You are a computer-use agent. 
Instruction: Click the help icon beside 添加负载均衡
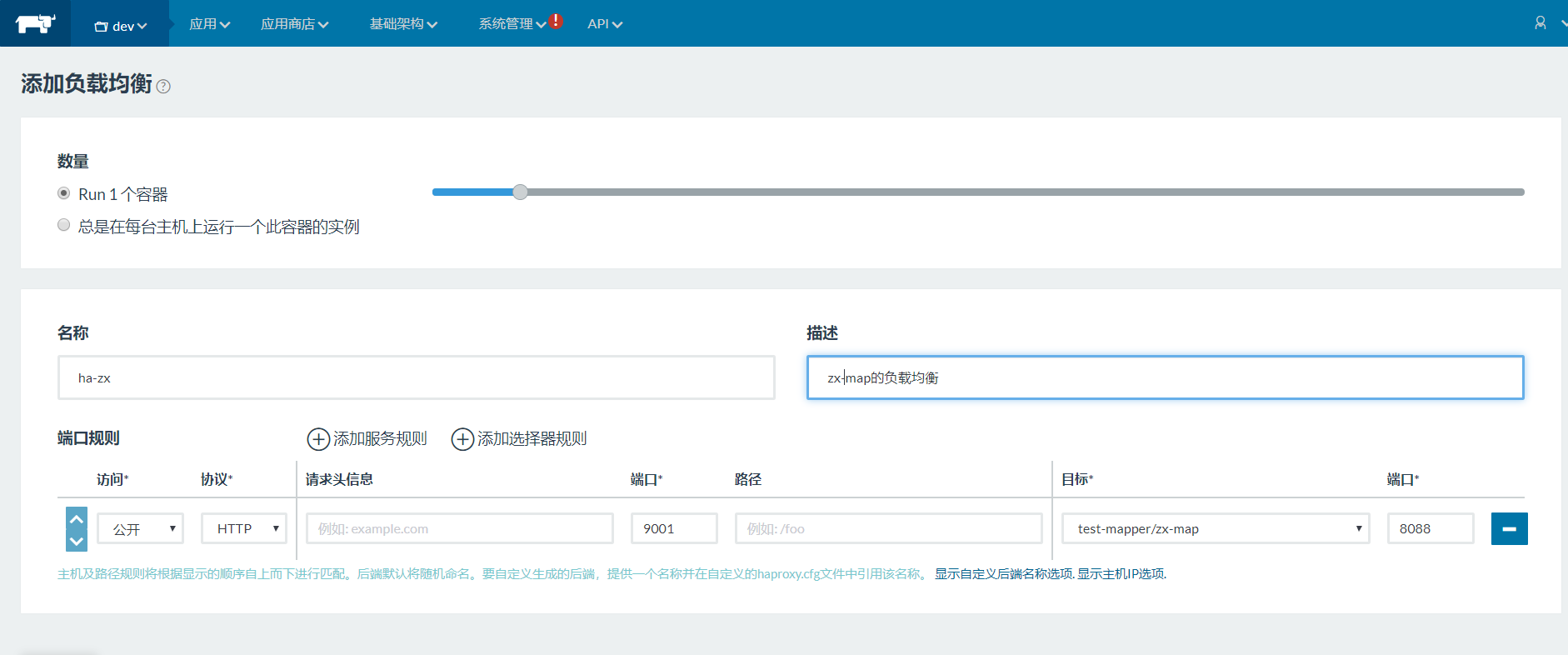(163, 87)
